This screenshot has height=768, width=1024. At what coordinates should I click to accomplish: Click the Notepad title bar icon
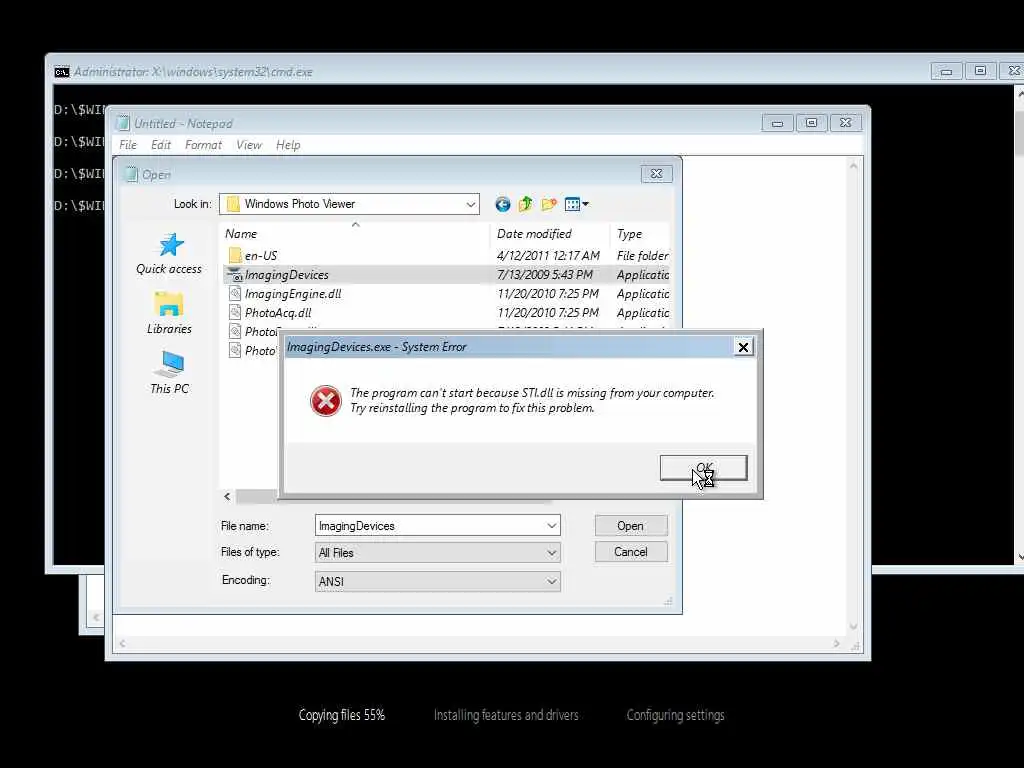pyautogui.click(x=122, y=123)
